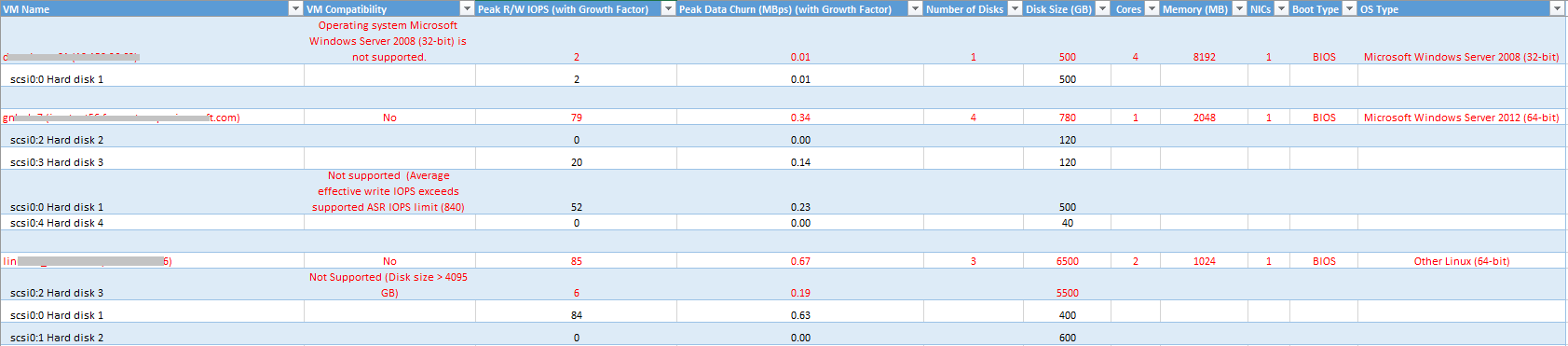The height and width of the screenshot is (346, 1568).
Task: Select the Microsoft Windows Server 2012 (64-bit) OS cell
Action: [x=1461, y=118]
